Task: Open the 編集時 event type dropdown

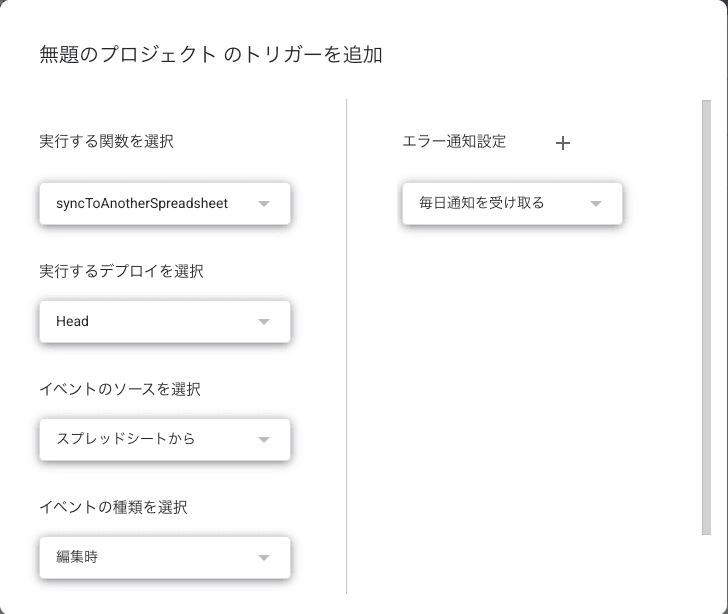Action: (x=165, y=558)
